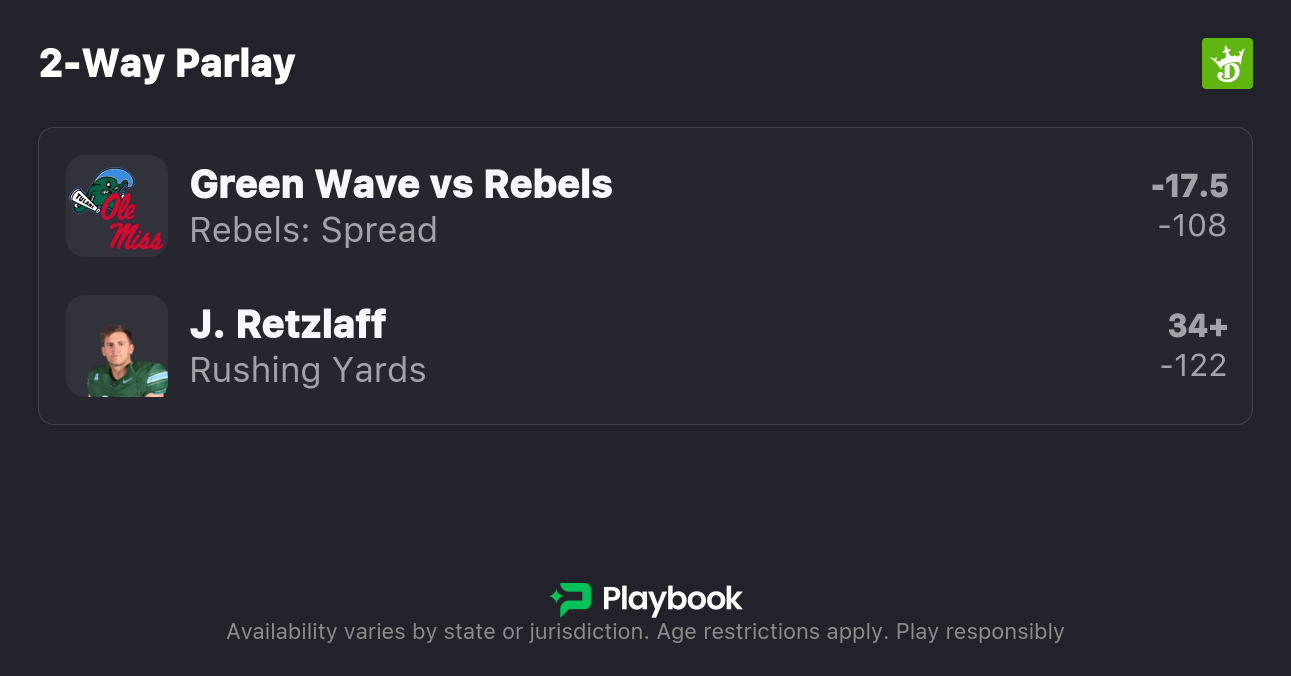Click the green Playbook logo icon
The image size is (1291, 676).
571,599
